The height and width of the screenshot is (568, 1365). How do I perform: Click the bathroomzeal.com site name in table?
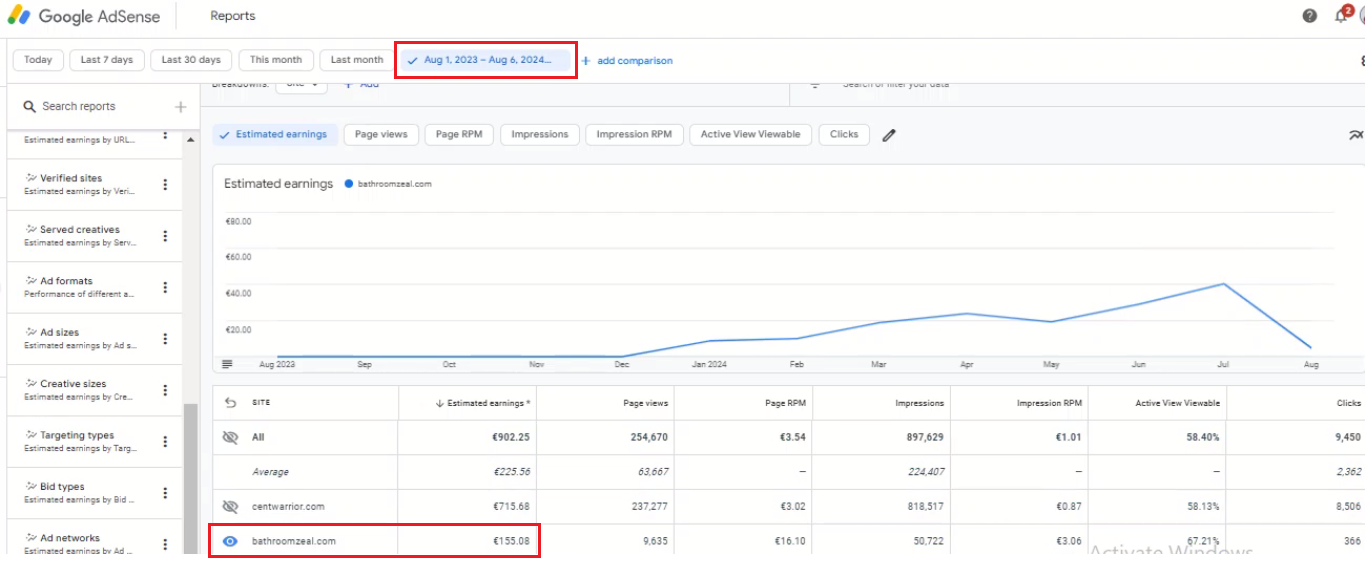pyautogui.click(x=294, y=541)
